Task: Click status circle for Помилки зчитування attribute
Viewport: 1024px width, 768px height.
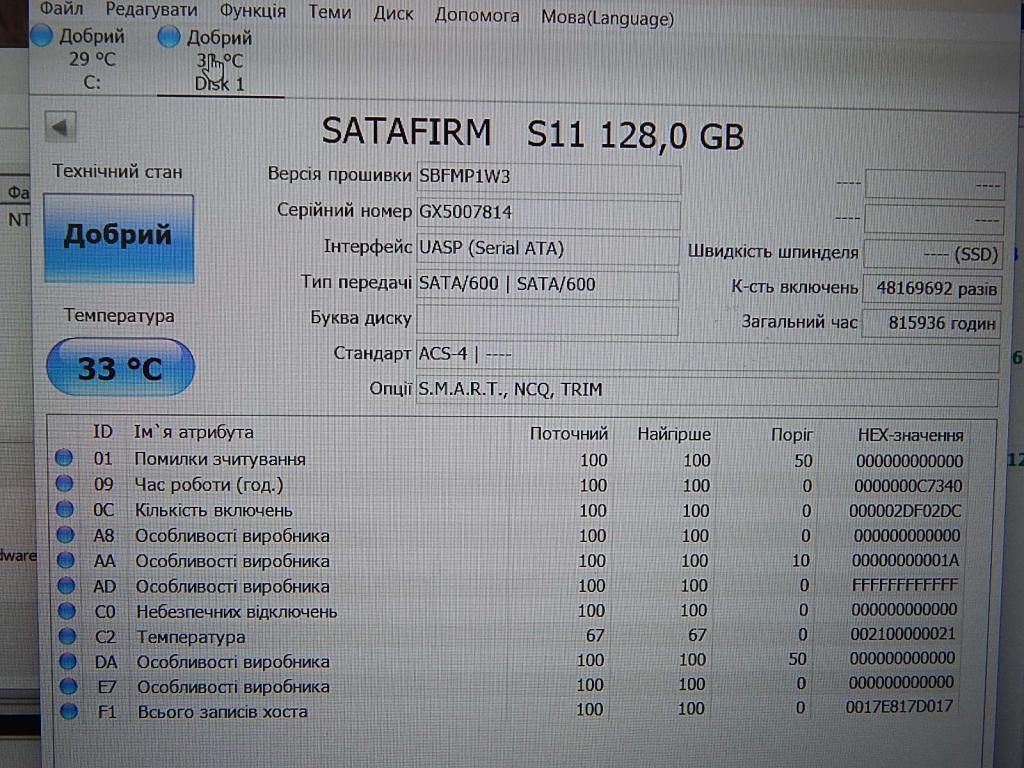Action: coord(65,459)
